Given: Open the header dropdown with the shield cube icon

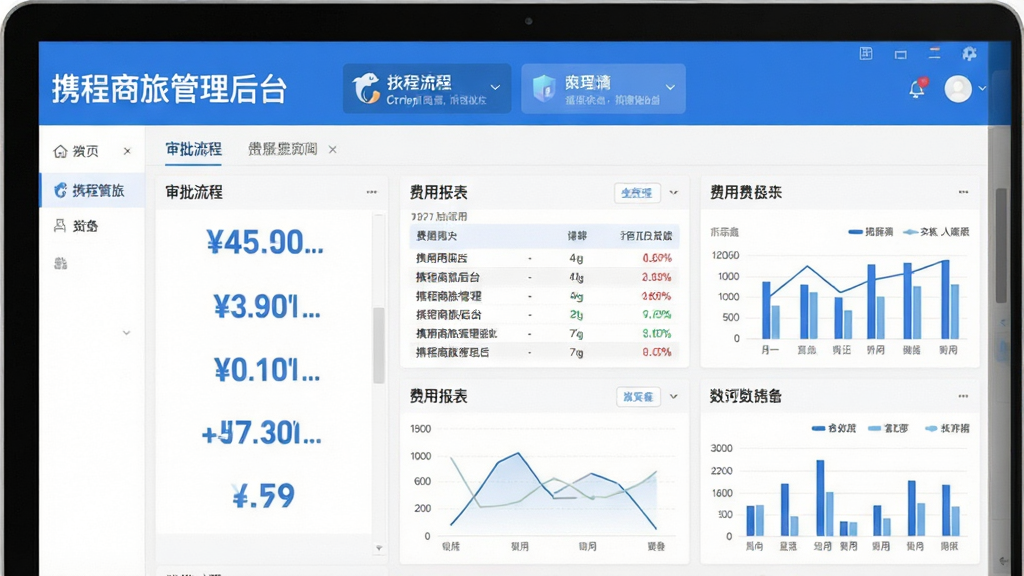Looking at the screenshot, I should point(603,89).
